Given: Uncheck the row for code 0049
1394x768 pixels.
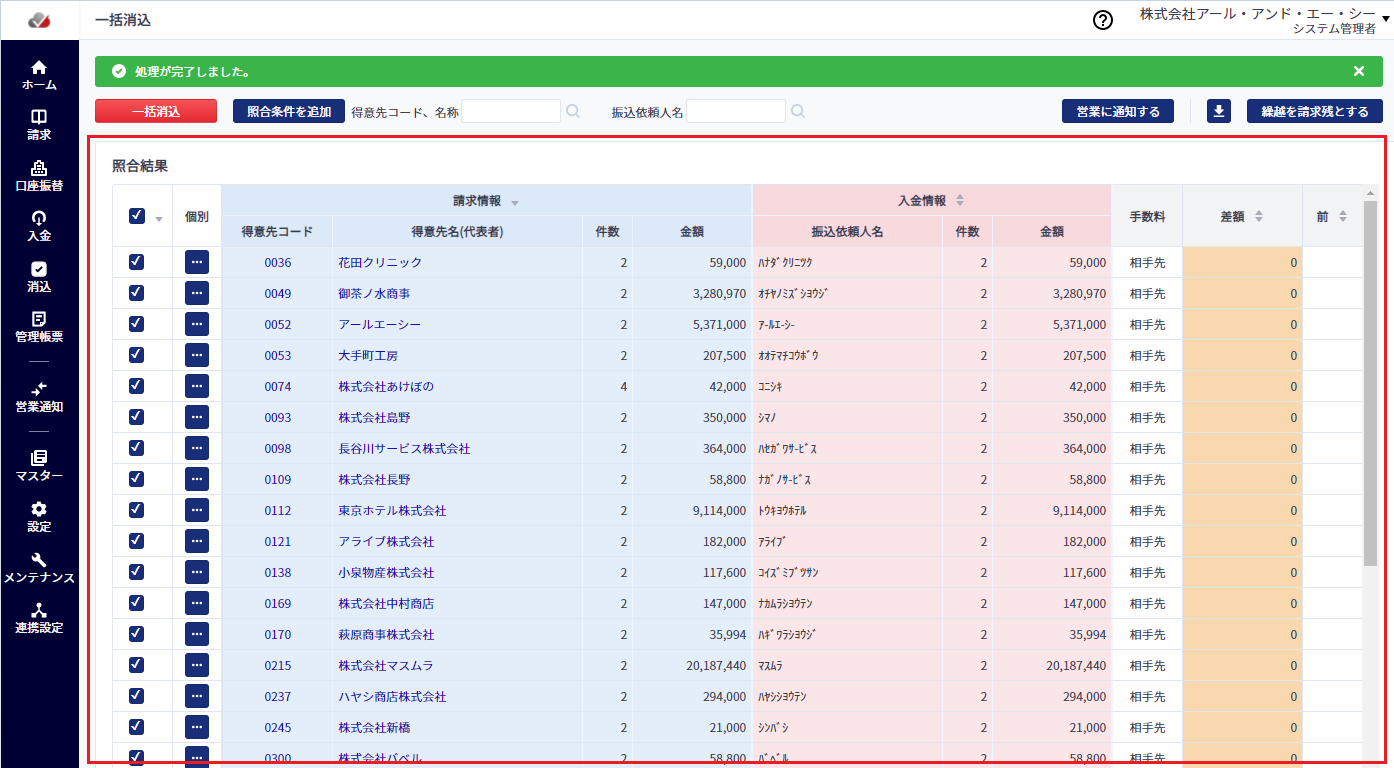Looking at the screenshot, I should point(137,293).
